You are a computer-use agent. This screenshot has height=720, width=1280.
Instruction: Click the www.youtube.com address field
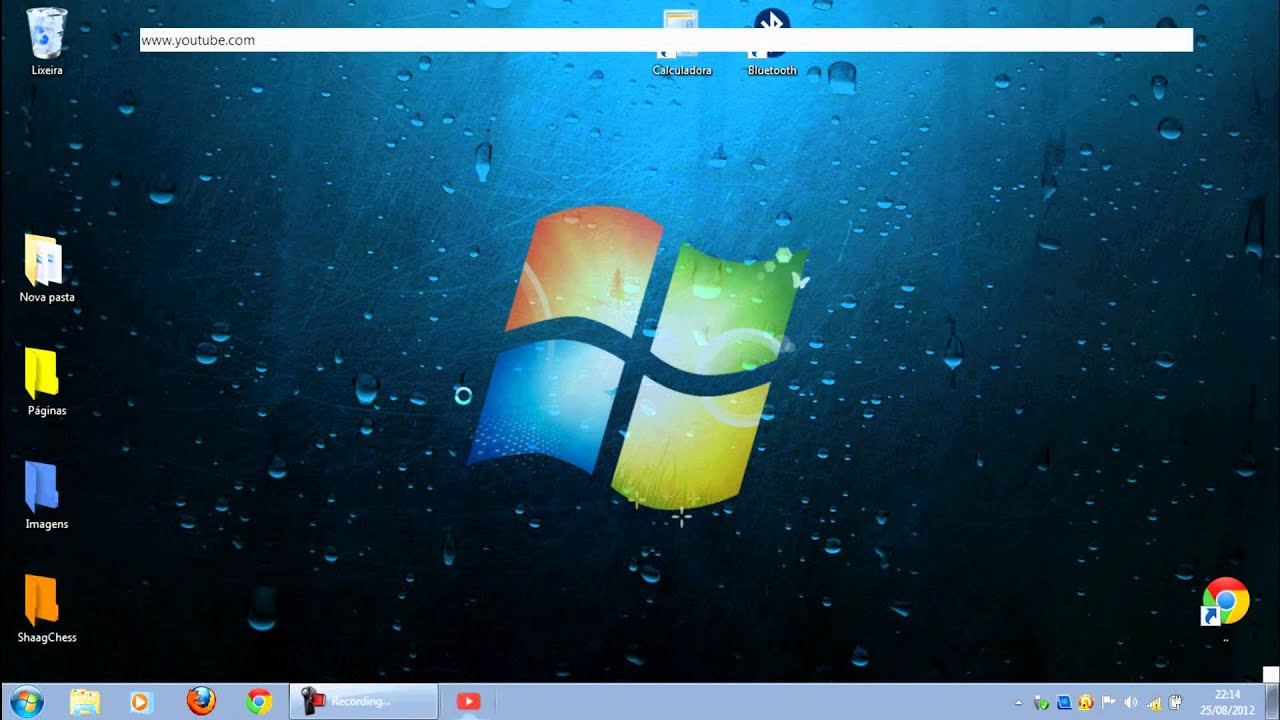point(666,40)
